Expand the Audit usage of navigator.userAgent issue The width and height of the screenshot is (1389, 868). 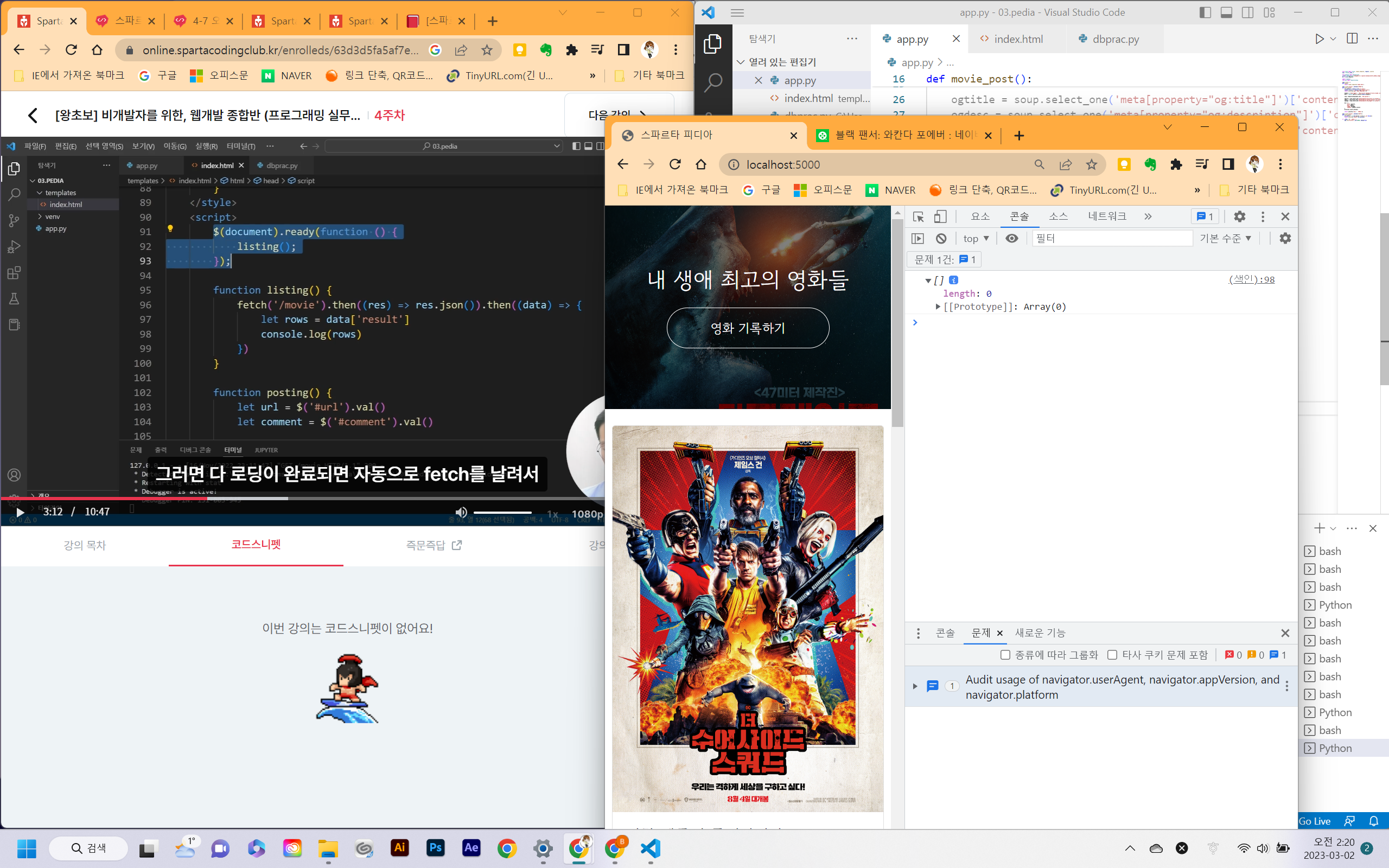(x=915, y=686)
